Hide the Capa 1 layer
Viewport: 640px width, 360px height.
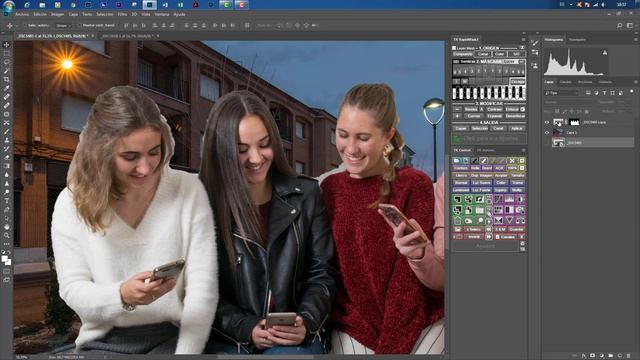pos(547,132)
